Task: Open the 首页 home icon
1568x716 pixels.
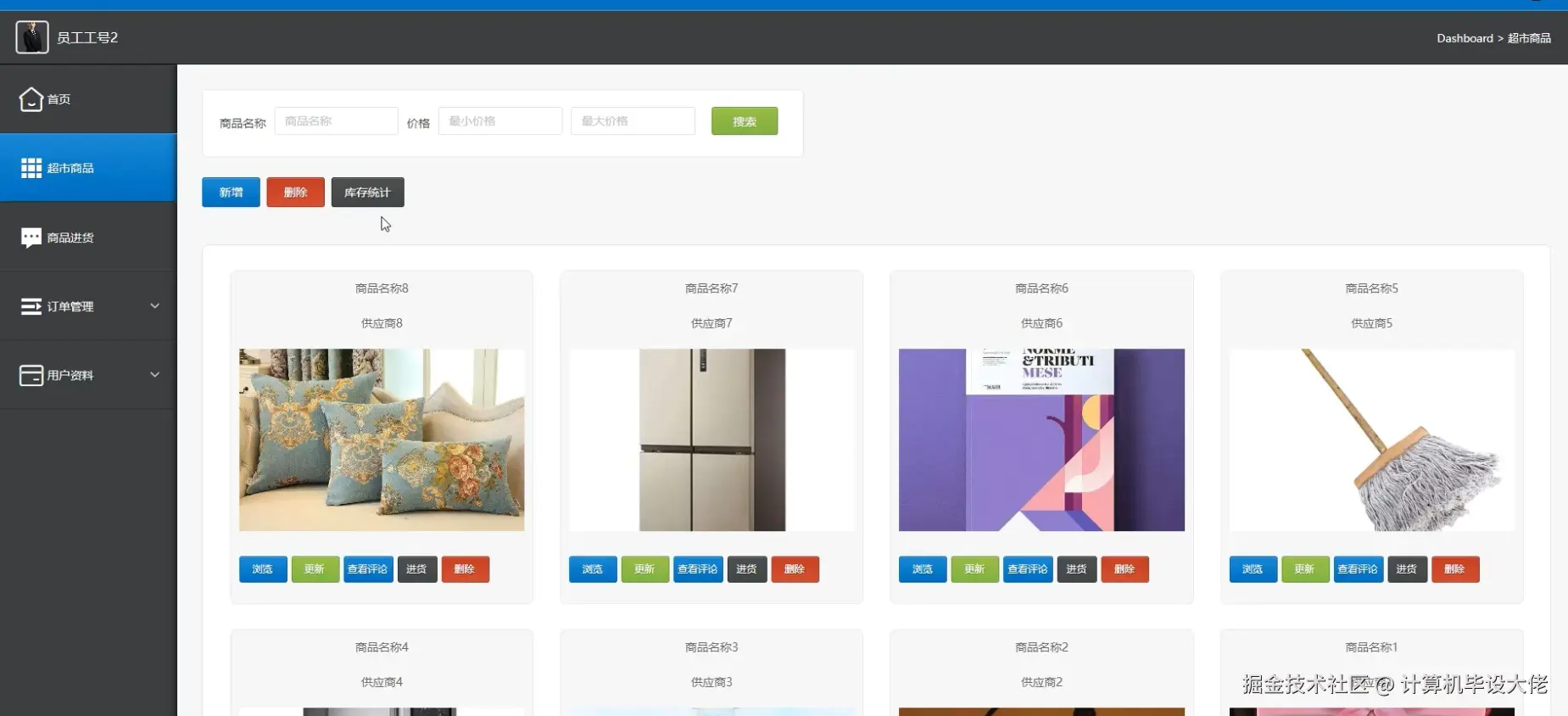Action: tap(31, 99)
